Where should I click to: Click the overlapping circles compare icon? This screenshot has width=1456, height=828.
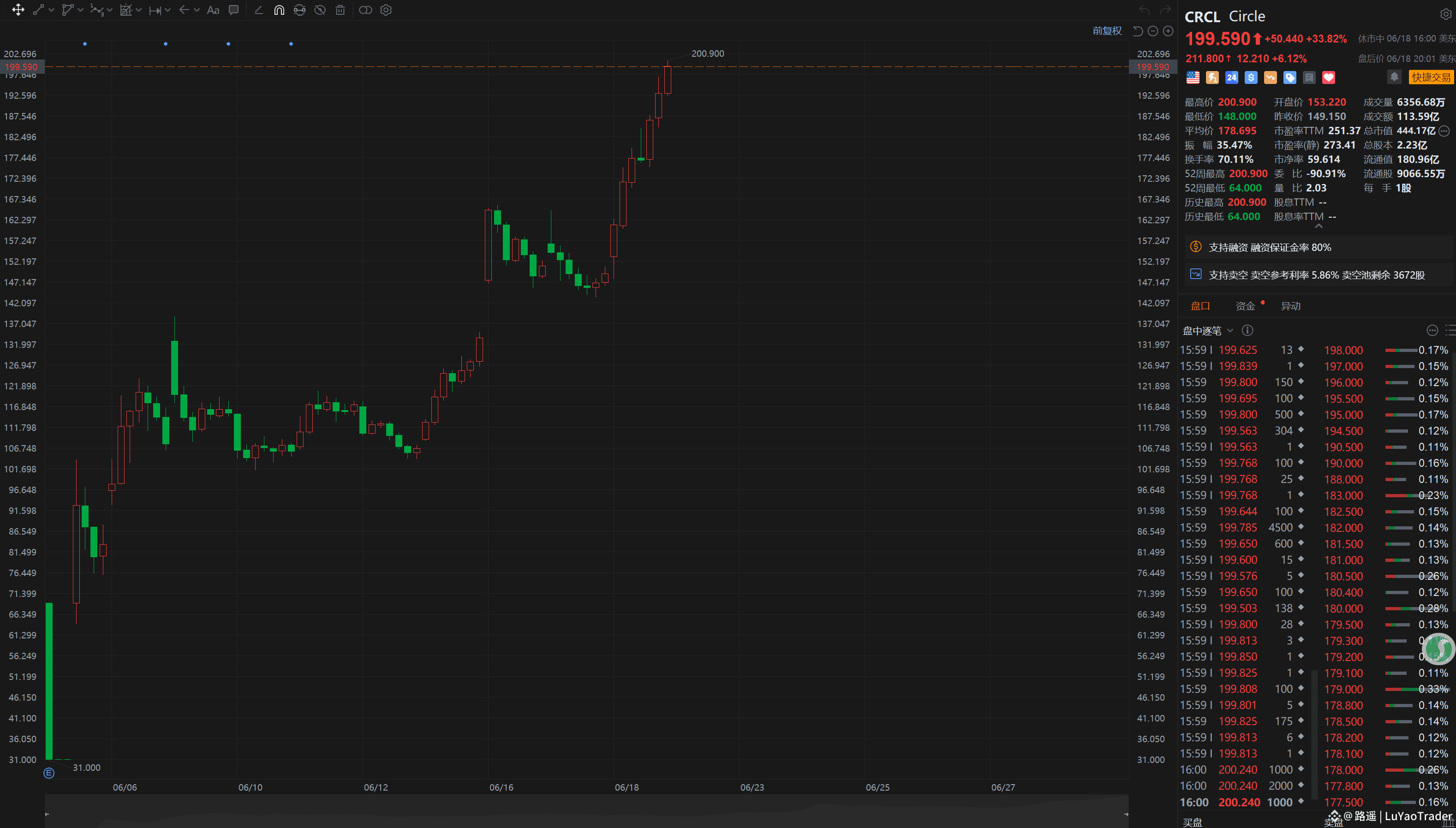[x=366, y=10]
